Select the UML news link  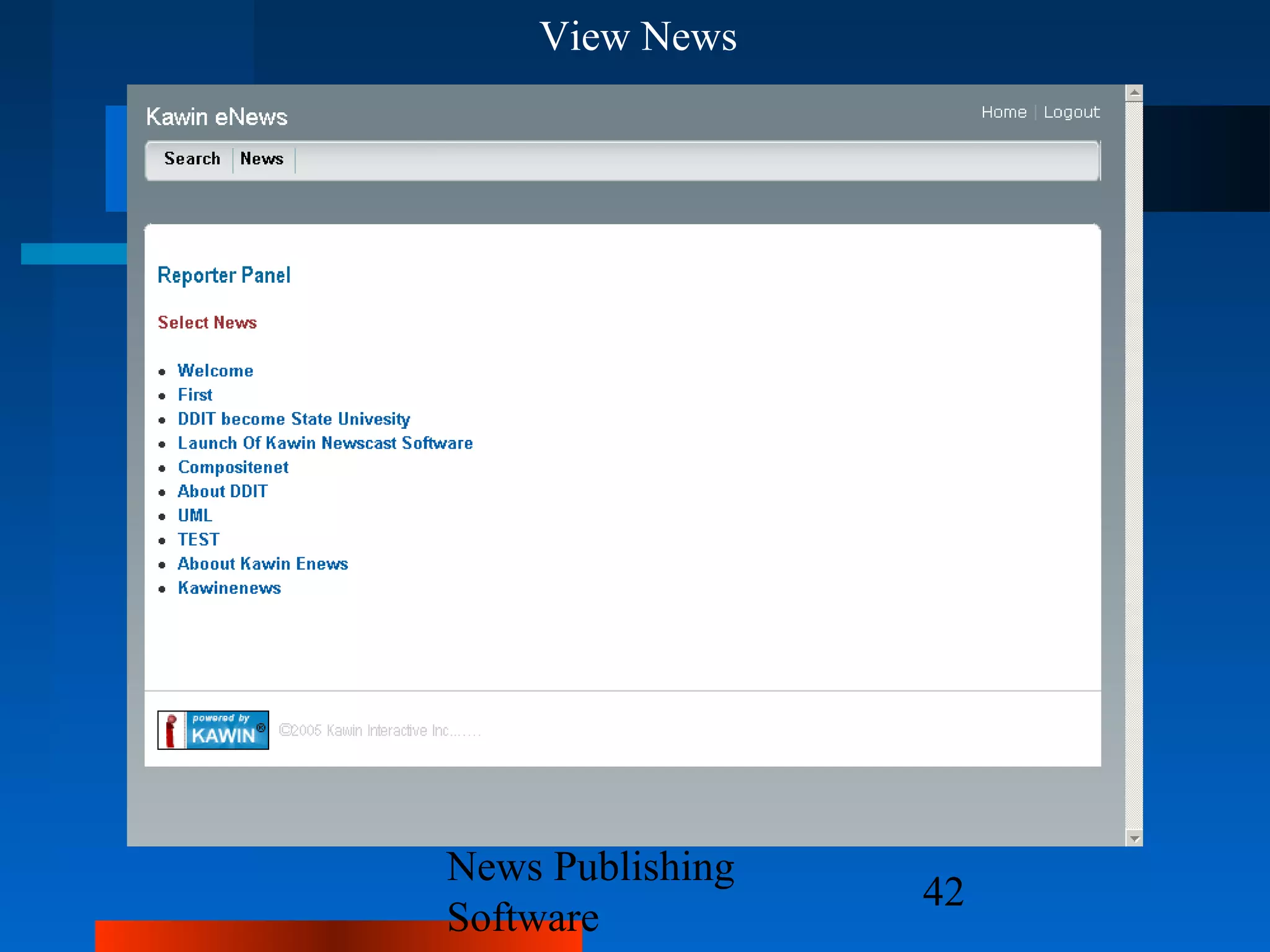tap(195, 516)
